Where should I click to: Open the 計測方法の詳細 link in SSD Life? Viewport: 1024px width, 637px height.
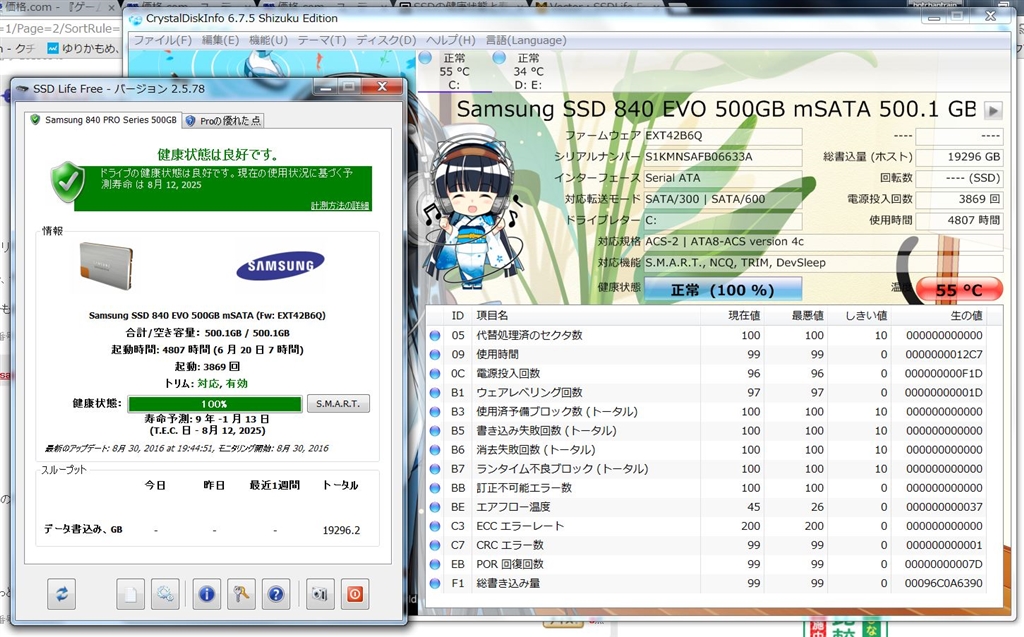340,205
